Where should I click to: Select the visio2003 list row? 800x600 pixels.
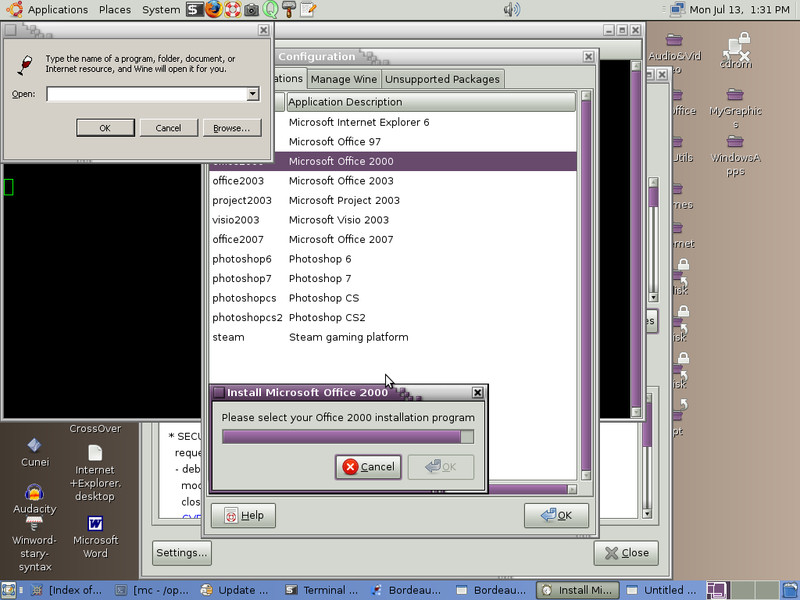click(393, 220)
